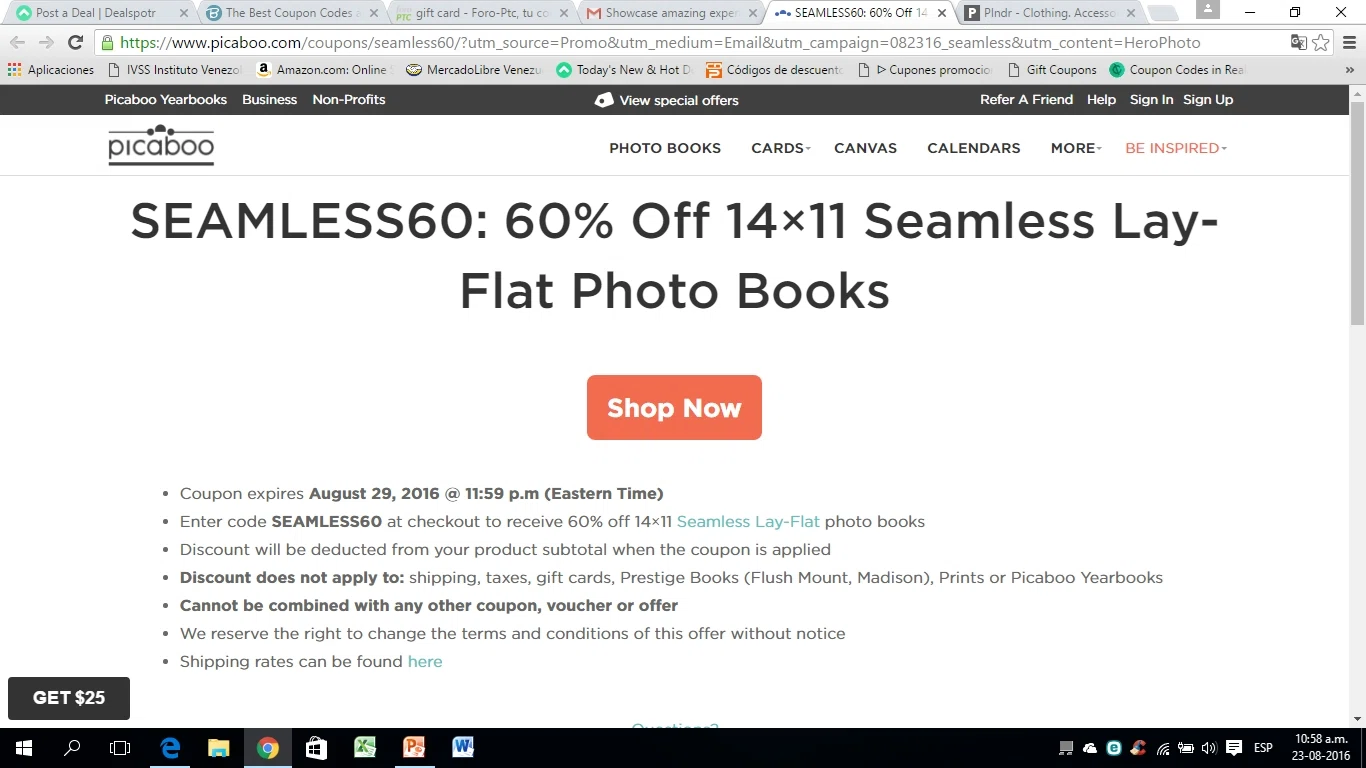The height and width of the screenshot is (768, 1366).
Task: Open the Chrome three-dot menu
Action: coord(1349,43)
